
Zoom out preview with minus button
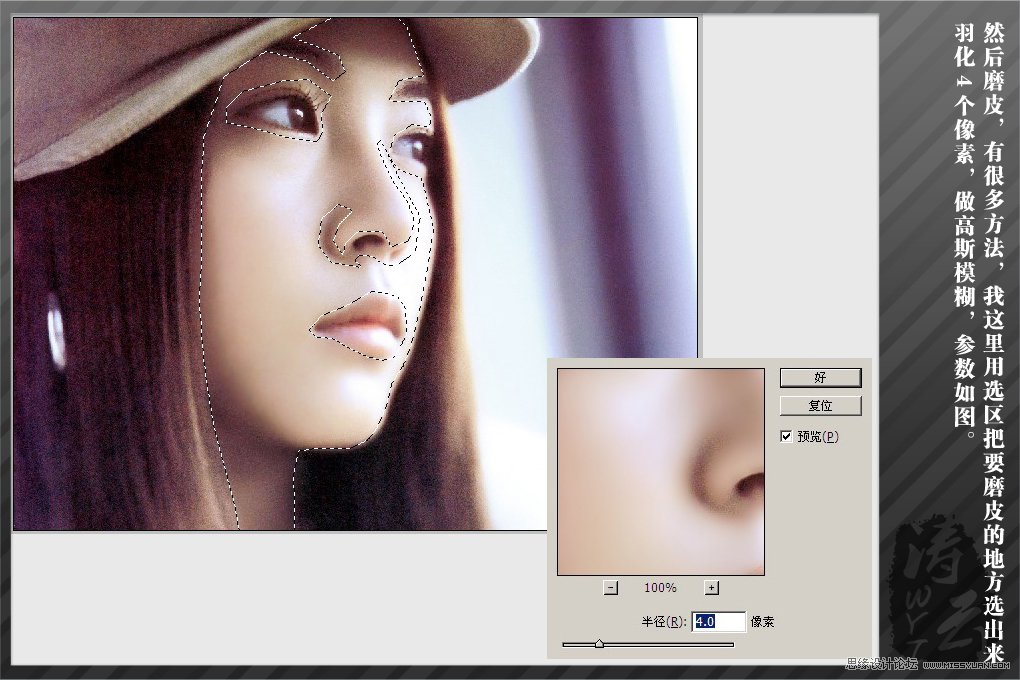(x=611, y=588)
